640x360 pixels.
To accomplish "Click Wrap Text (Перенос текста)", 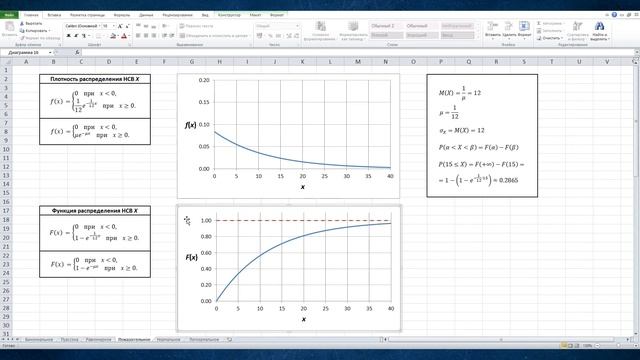I will [x=196, y=26].
